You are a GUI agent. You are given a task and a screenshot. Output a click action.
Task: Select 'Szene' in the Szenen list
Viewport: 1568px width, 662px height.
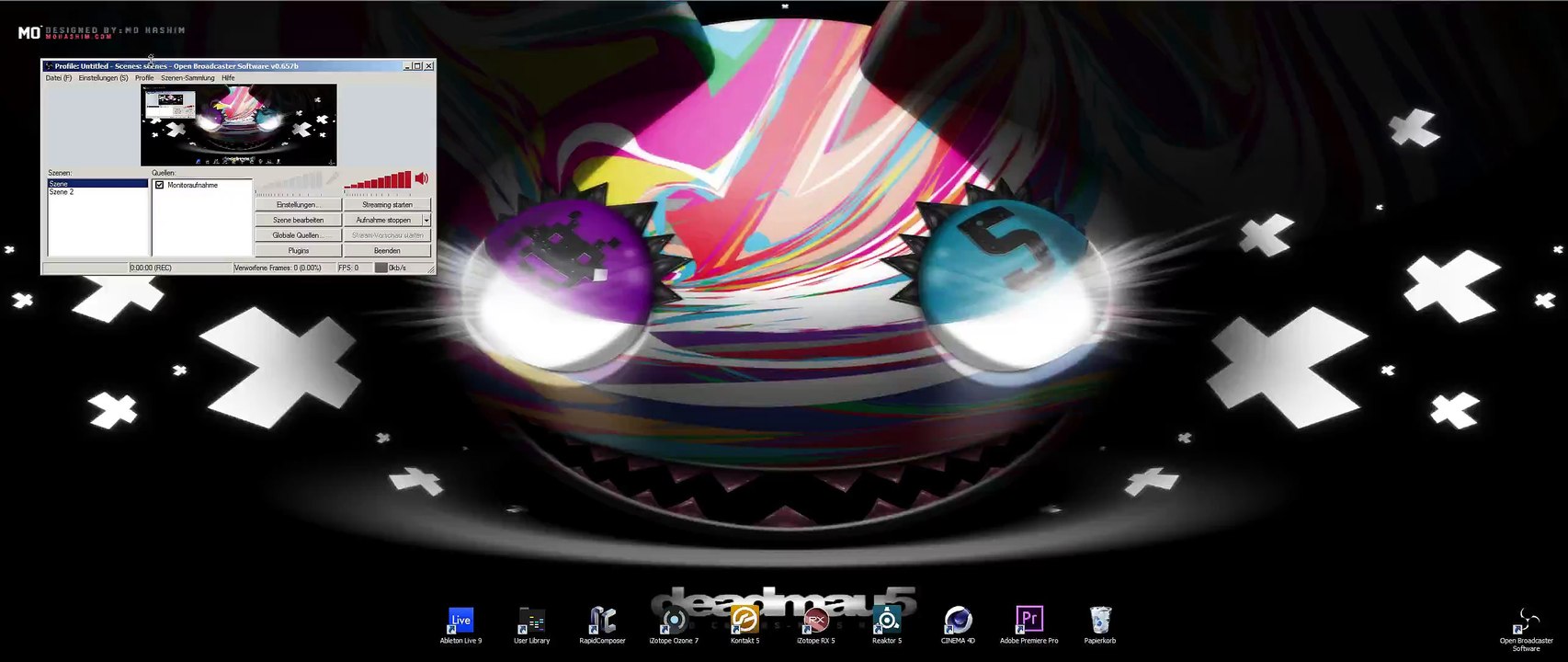(x=97, y=184)
